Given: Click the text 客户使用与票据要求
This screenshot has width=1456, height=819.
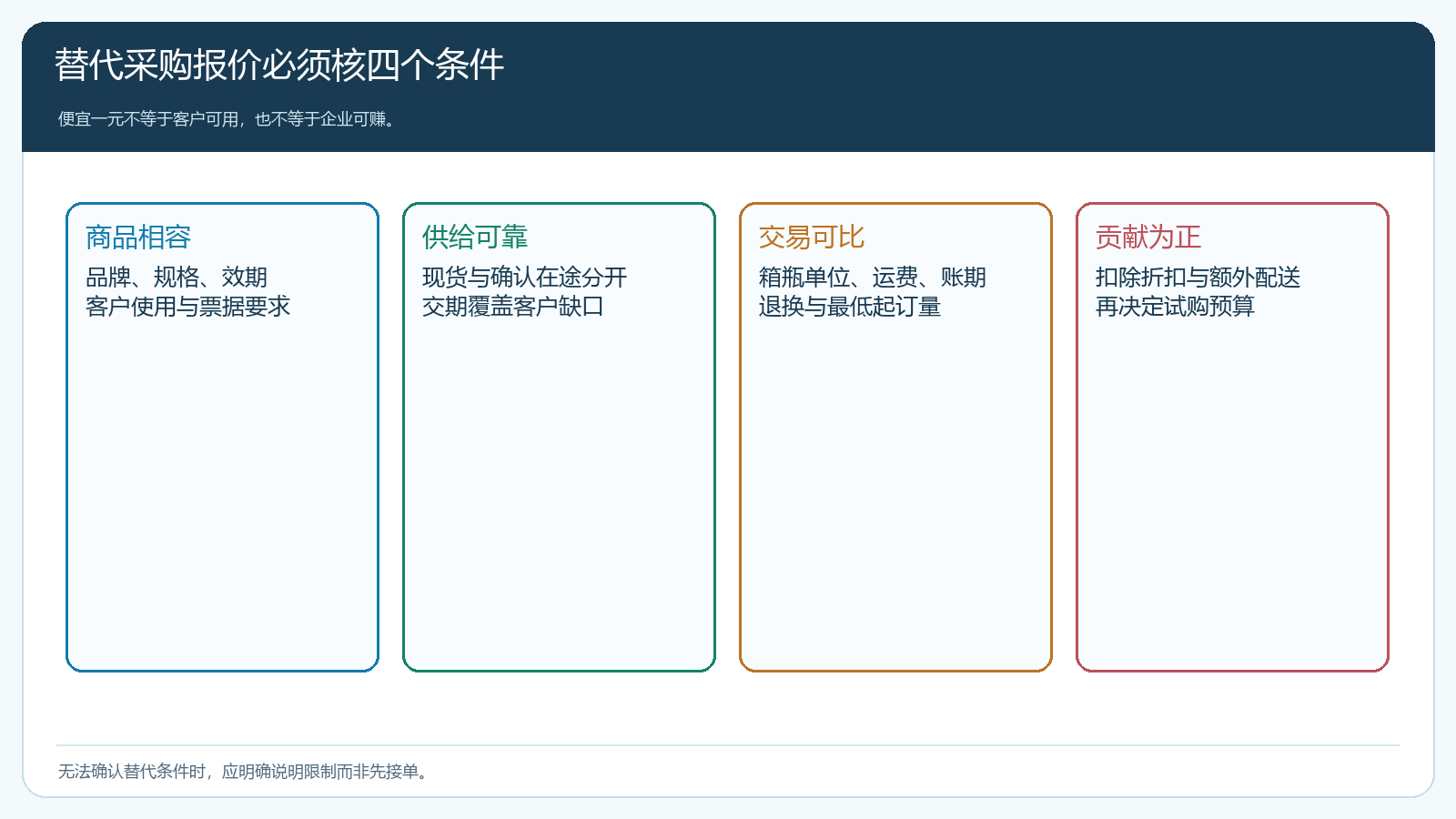Looking at the screenshot, I should tap(187, 307).
